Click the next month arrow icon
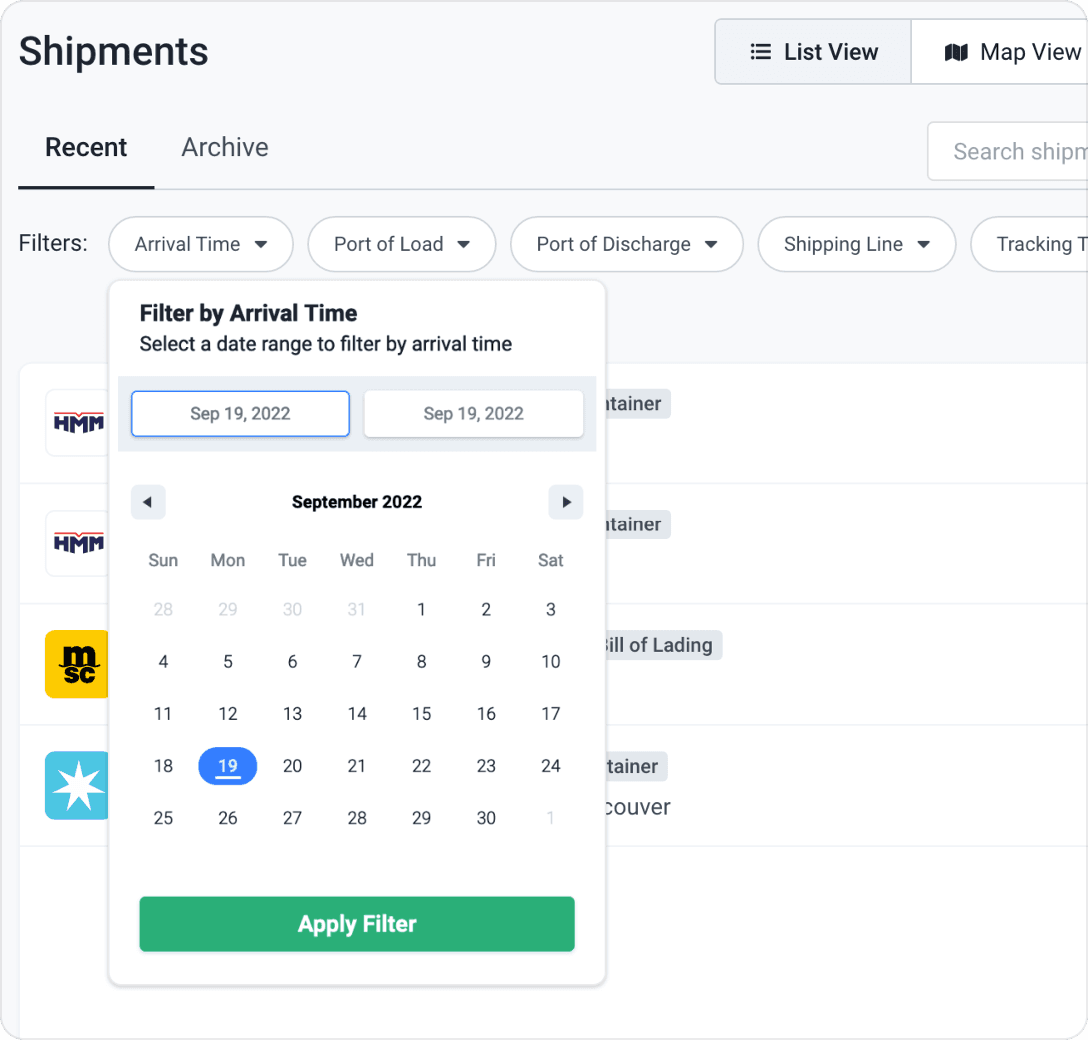1088x1040 pixels. [566, 502]
